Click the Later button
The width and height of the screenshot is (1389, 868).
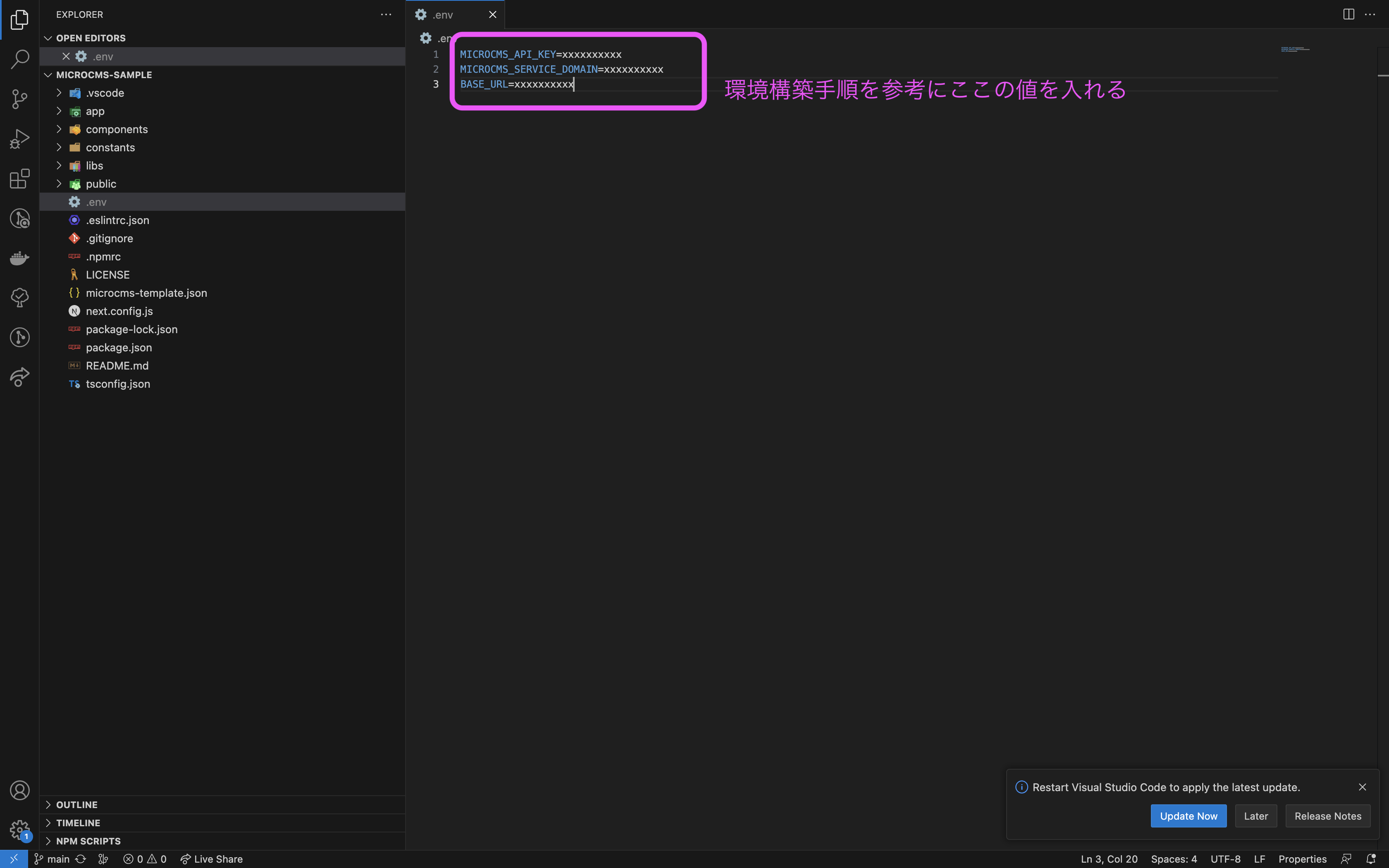[1255, 816]
